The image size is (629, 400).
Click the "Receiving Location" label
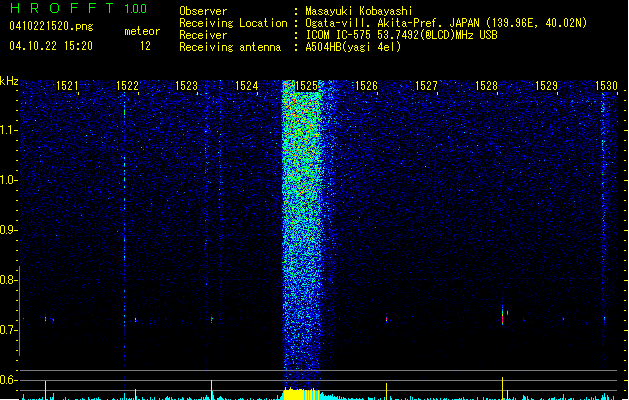(x=233, y=23)
